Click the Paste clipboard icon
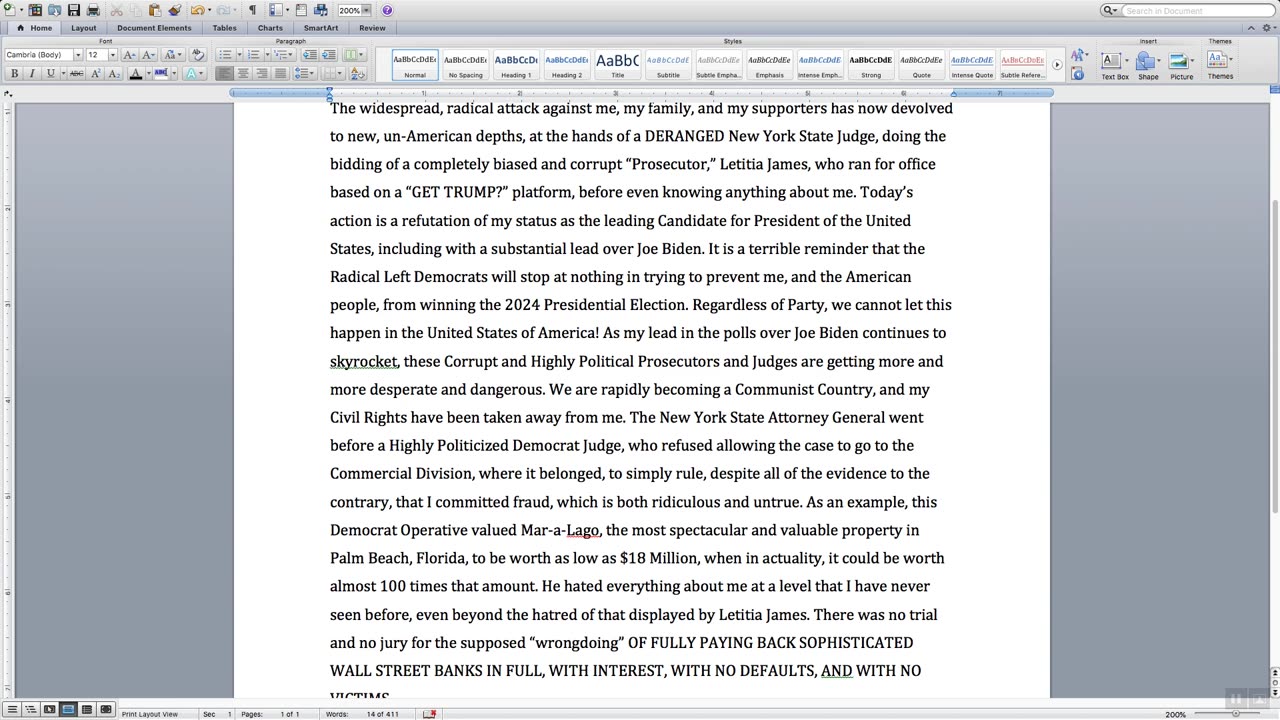 [x=155, y=10]
